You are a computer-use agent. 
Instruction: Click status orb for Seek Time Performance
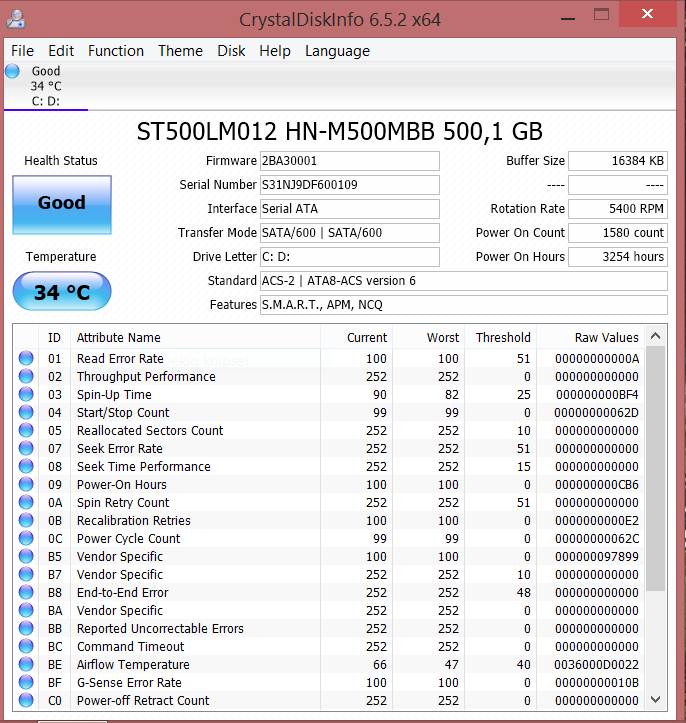click(x=26, y=466)
